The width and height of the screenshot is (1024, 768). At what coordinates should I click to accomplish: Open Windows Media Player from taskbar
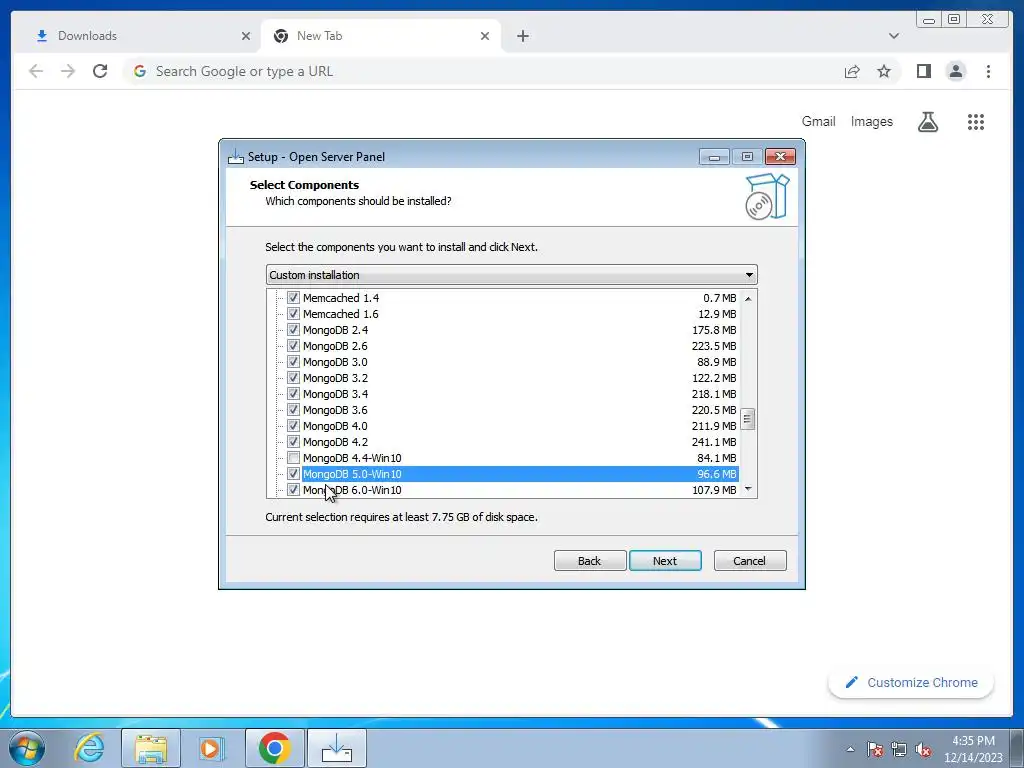click(211, 748)
